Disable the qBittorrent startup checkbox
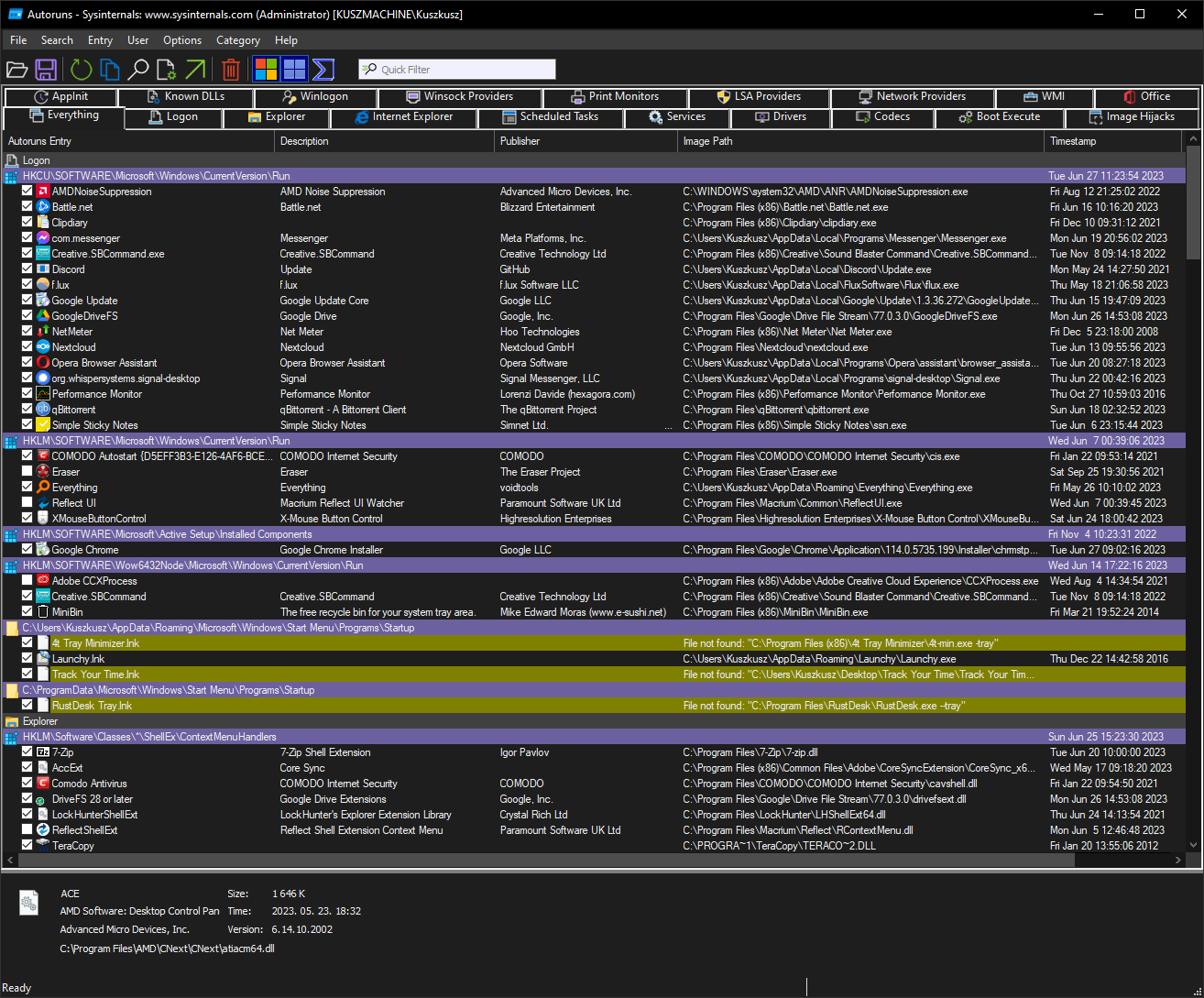1204x998 pixels. point(27,410)
